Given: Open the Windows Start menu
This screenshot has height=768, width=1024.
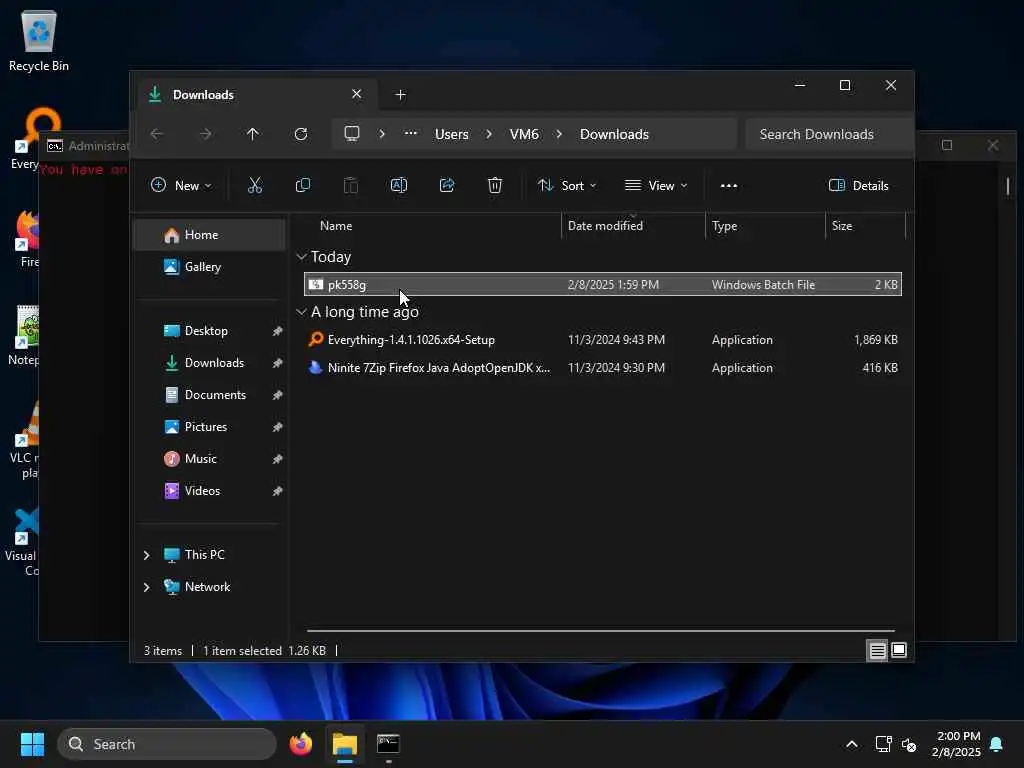Looking at the screenshot, I should 32,744.
